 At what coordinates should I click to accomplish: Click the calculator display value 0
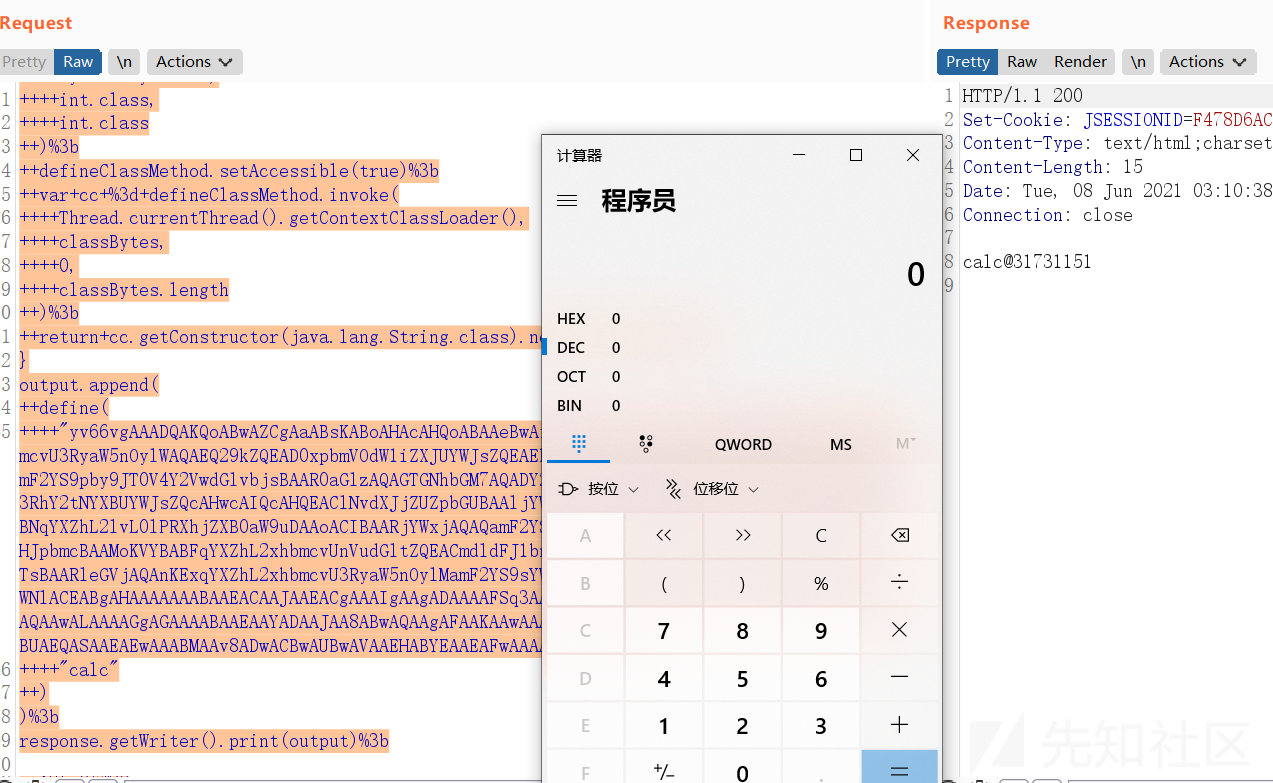pyautogui.click(x=915, y=273)
